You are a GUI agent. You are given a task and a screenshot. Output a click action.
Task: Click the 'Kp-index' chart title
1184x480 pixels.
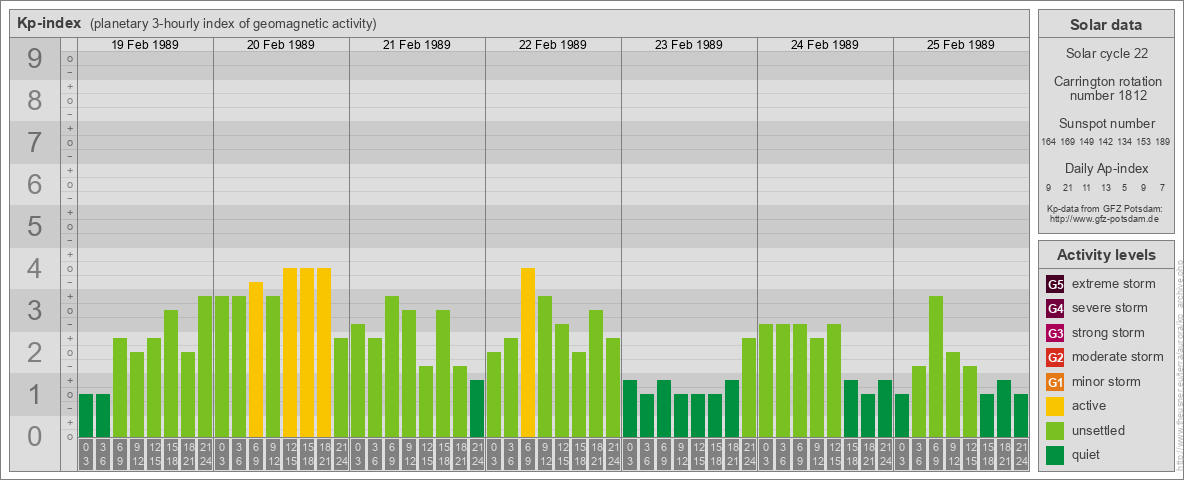coord(49,23)
